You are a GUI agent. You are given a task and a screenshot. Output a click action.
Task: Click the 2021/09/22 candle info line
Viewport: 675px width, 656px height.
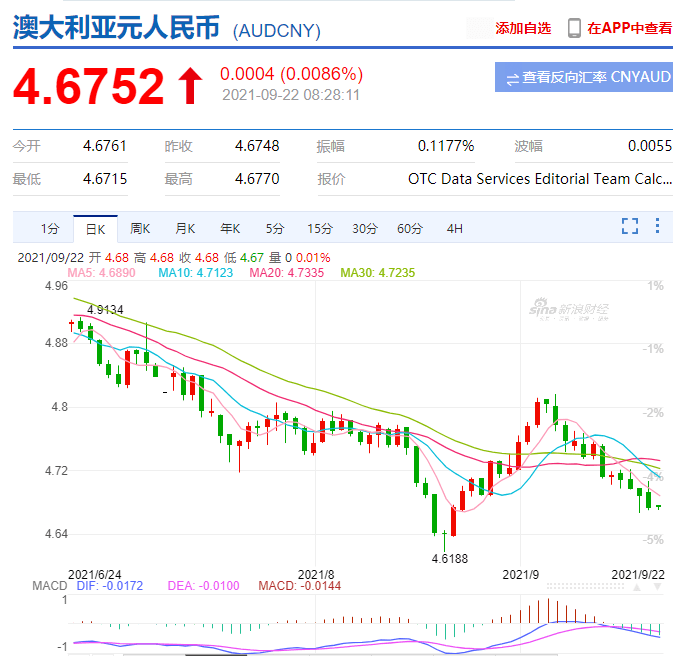[174, 258]
